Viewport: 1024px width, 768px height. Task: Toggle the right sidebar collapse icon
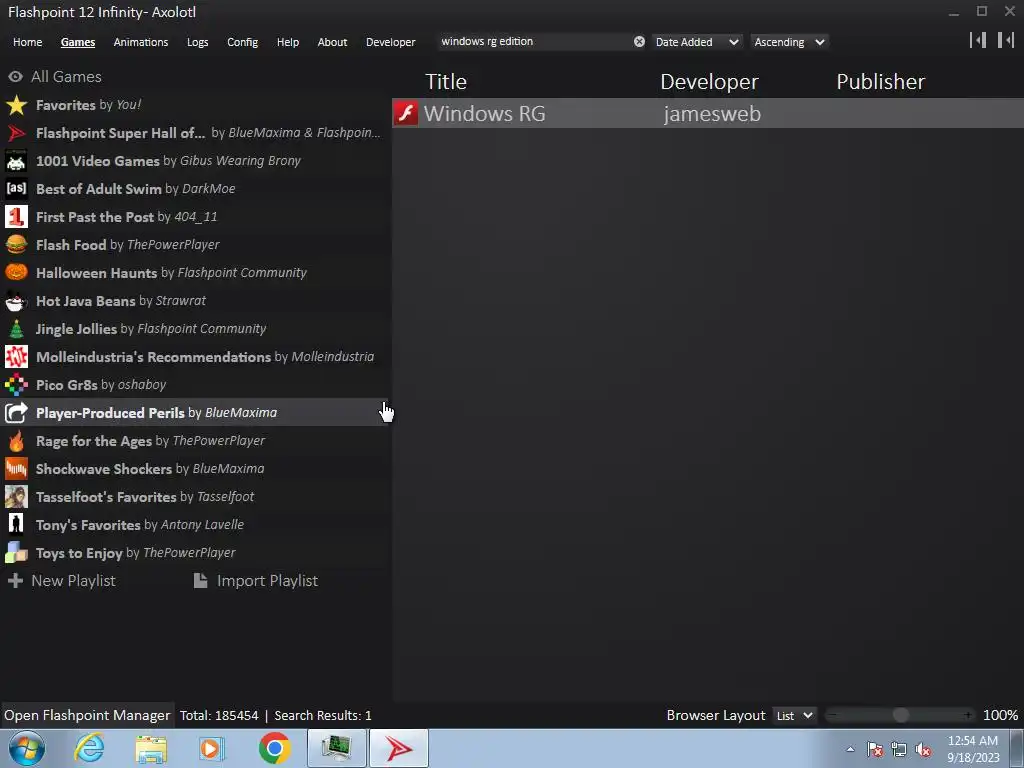point(1006,40)
